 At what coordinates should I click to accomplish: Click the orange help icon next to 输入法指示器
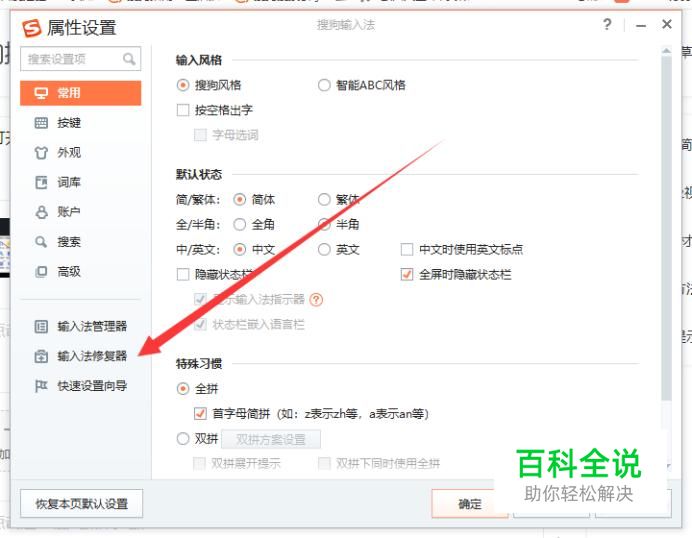[x=316, y=300]
